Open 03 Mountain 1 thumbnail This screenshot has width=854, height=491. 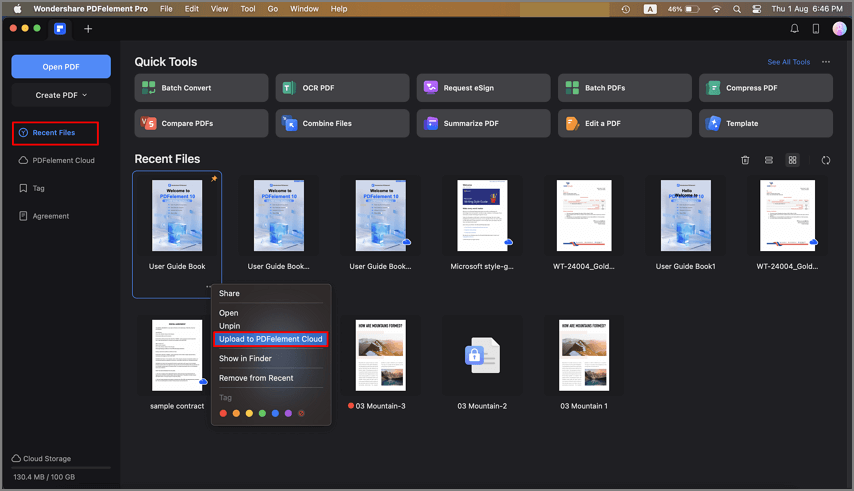point(584,355)
